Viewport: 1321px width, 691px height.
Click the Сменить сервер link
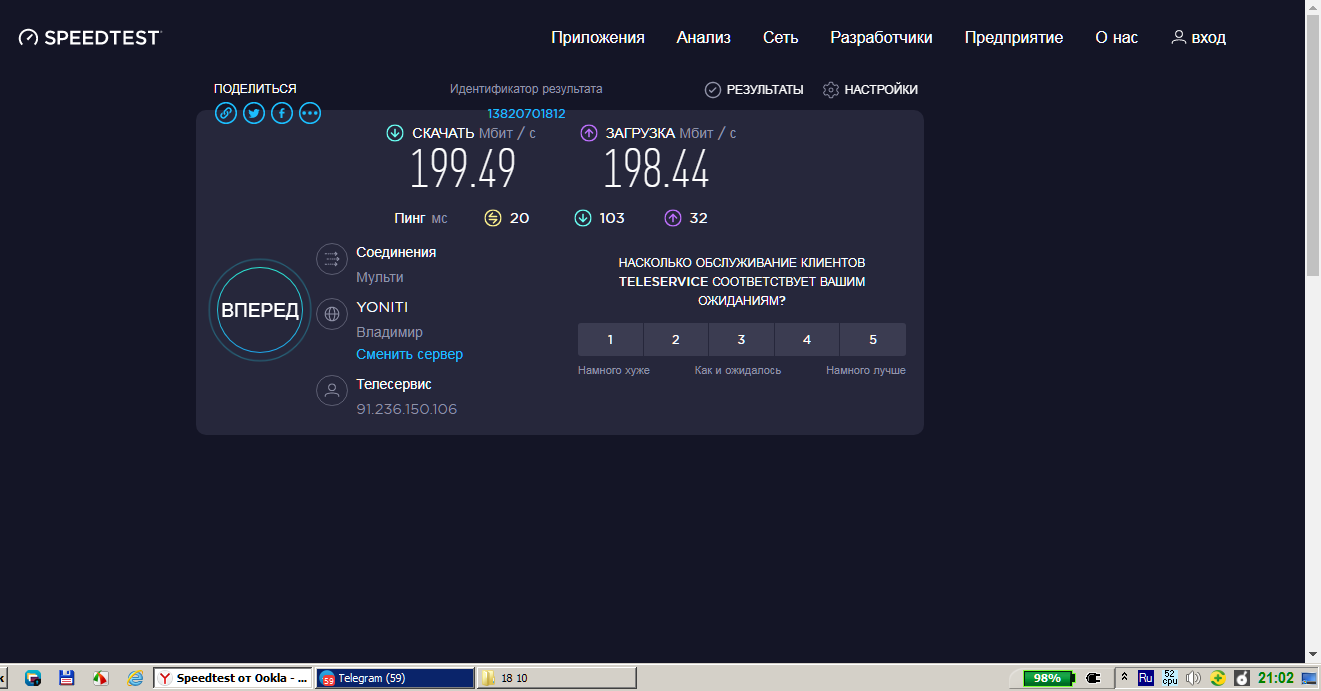point(409,355)
